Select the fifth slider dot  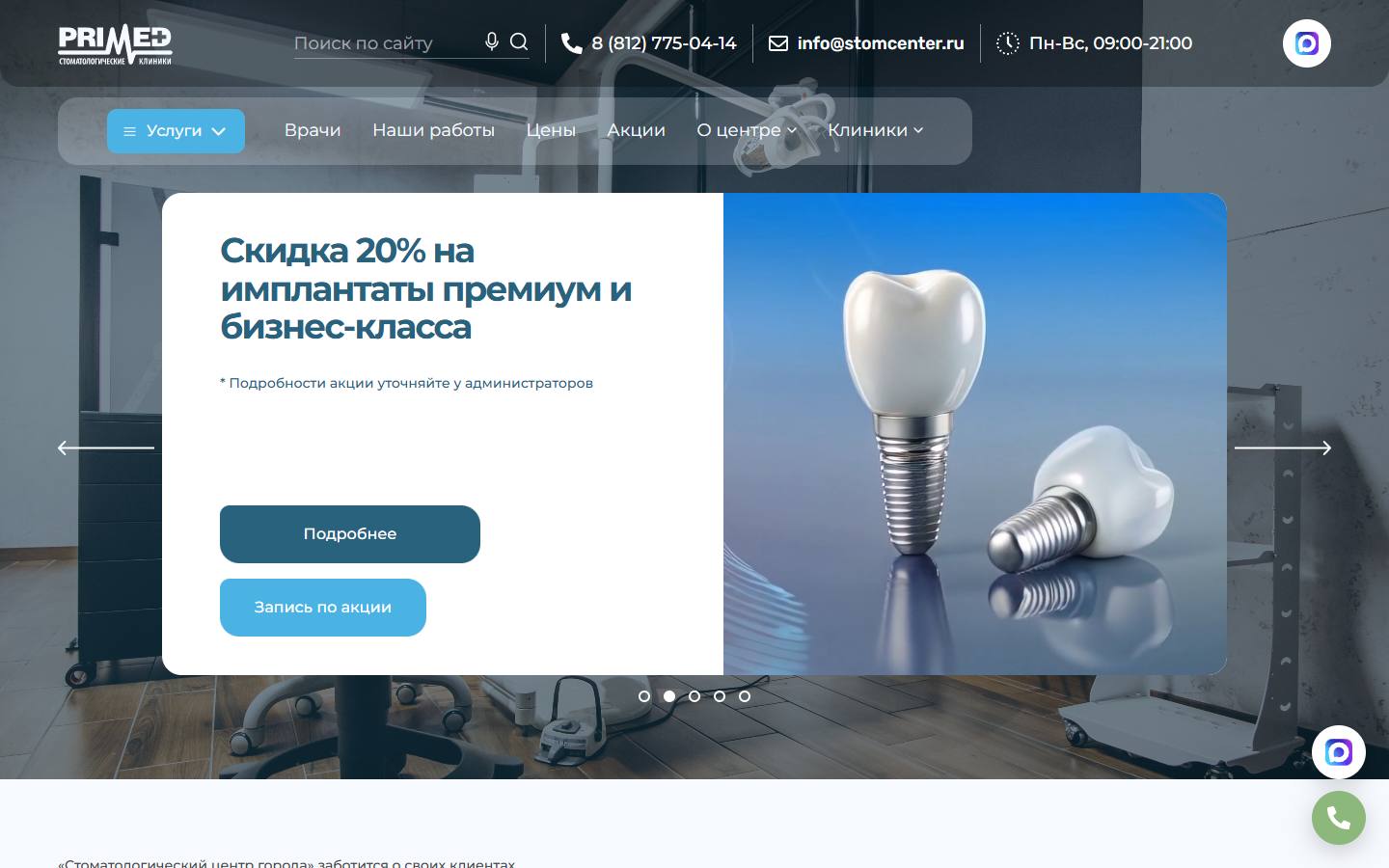[745, 696]
